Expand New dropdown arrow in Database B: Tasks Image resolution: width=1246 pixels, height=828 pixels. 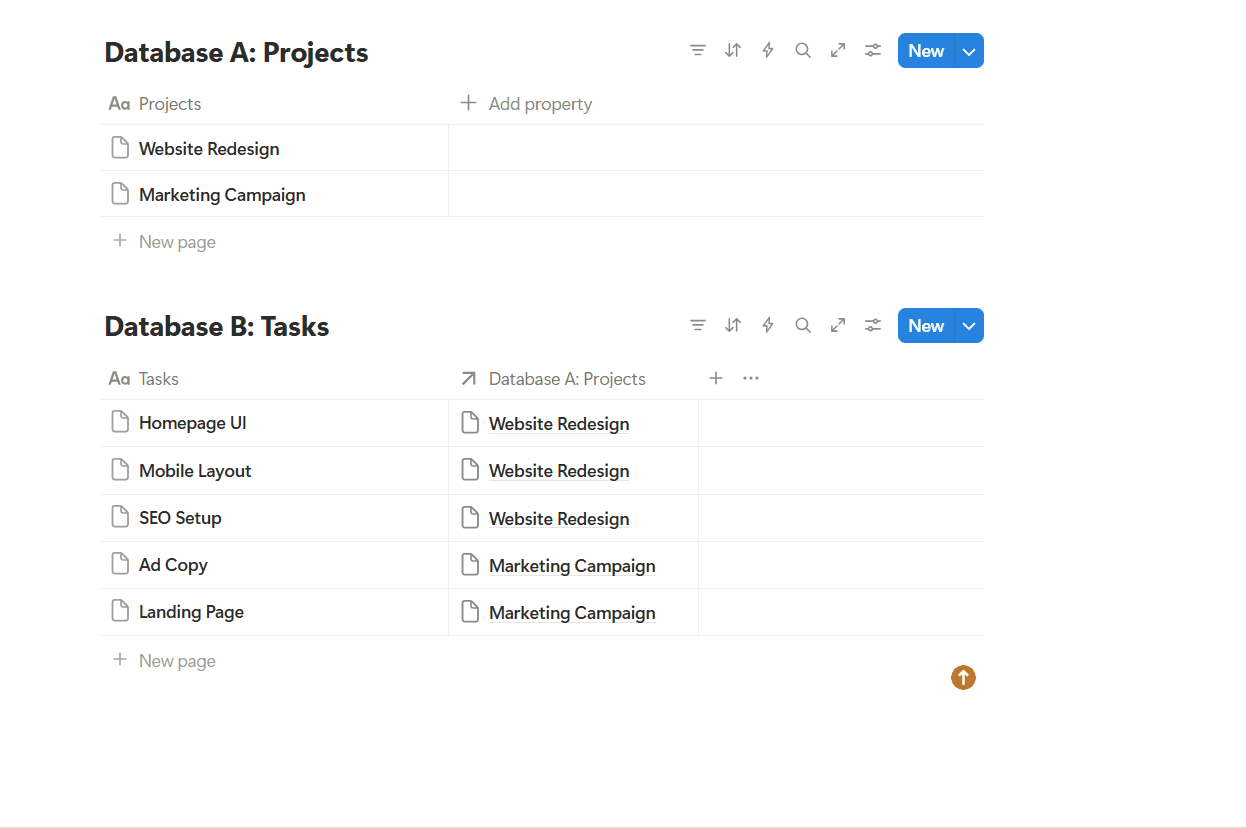pos(969,325)
